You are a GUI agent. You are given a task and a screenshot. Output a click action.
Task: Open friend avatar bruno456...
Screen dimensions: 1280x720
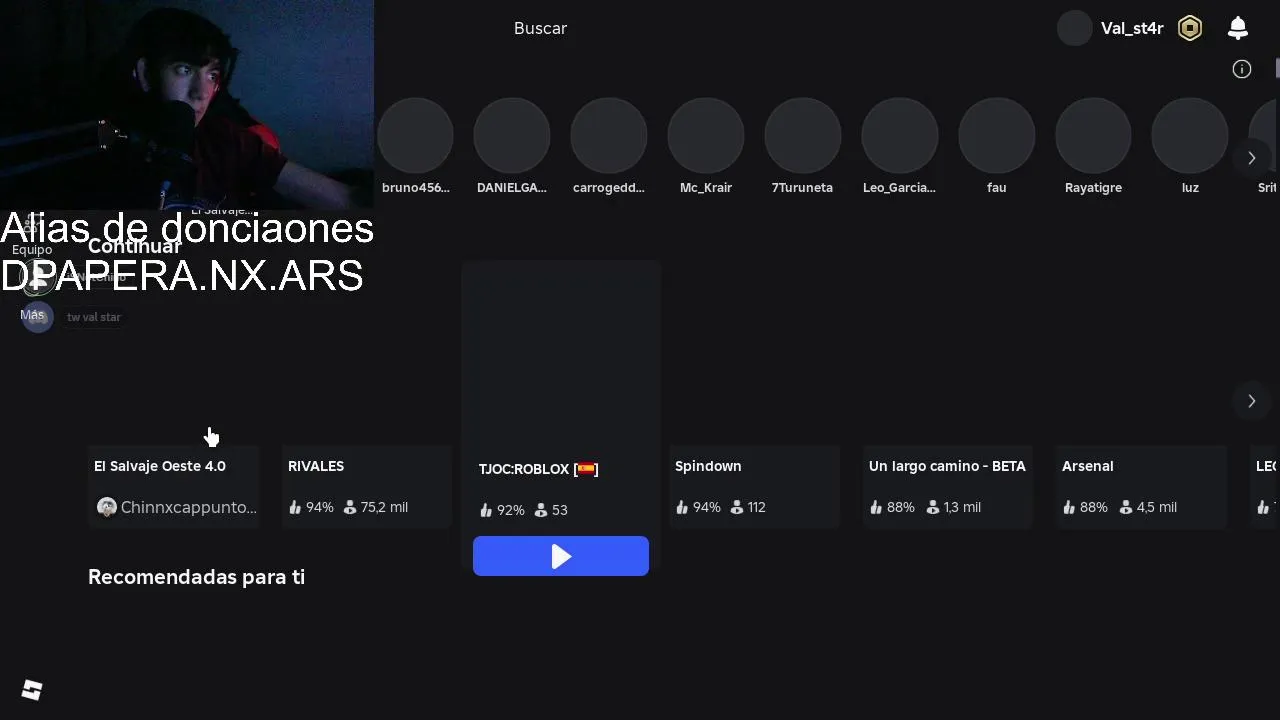(x=415, y=136)
